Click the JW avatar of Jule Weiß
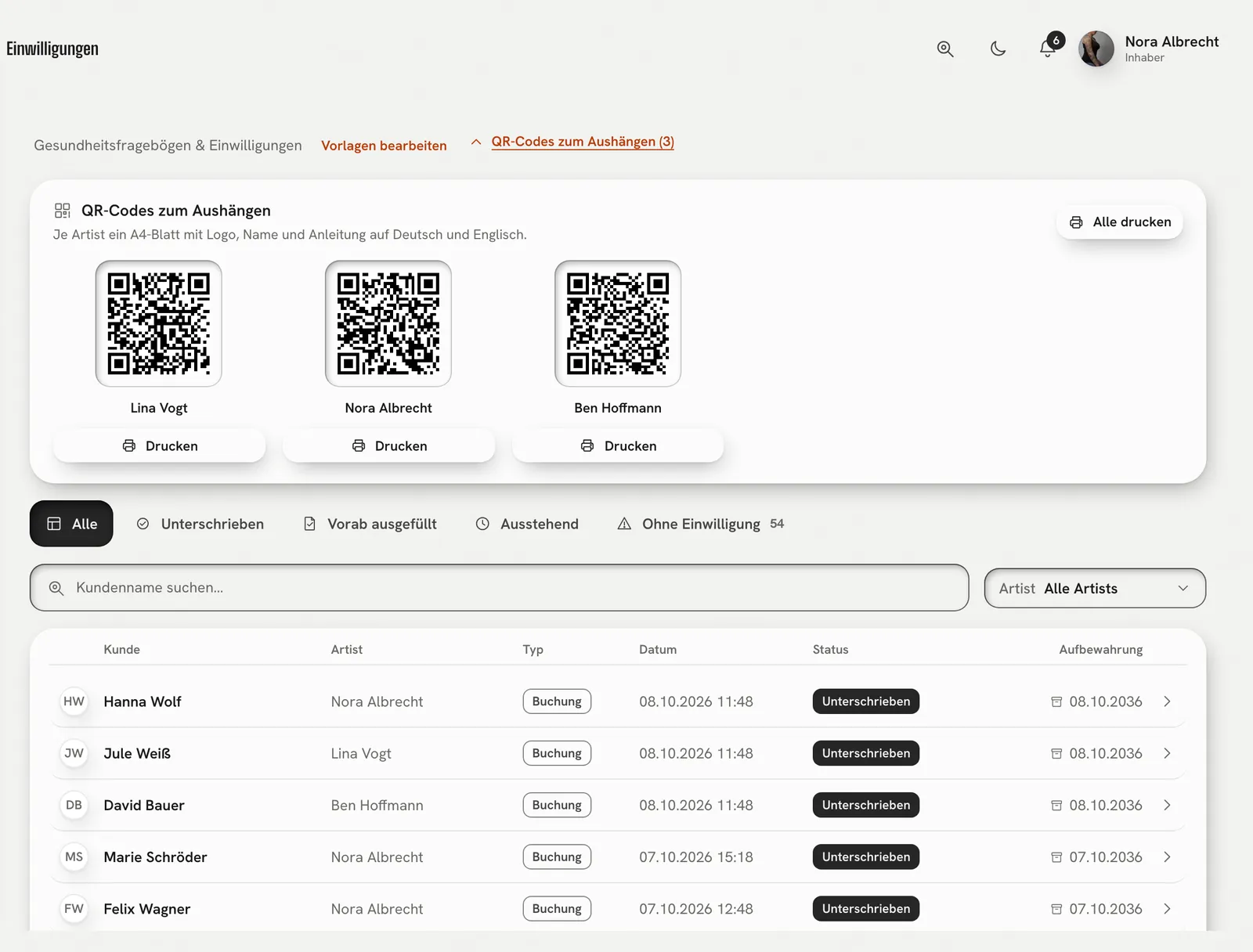 coord(74,753)
